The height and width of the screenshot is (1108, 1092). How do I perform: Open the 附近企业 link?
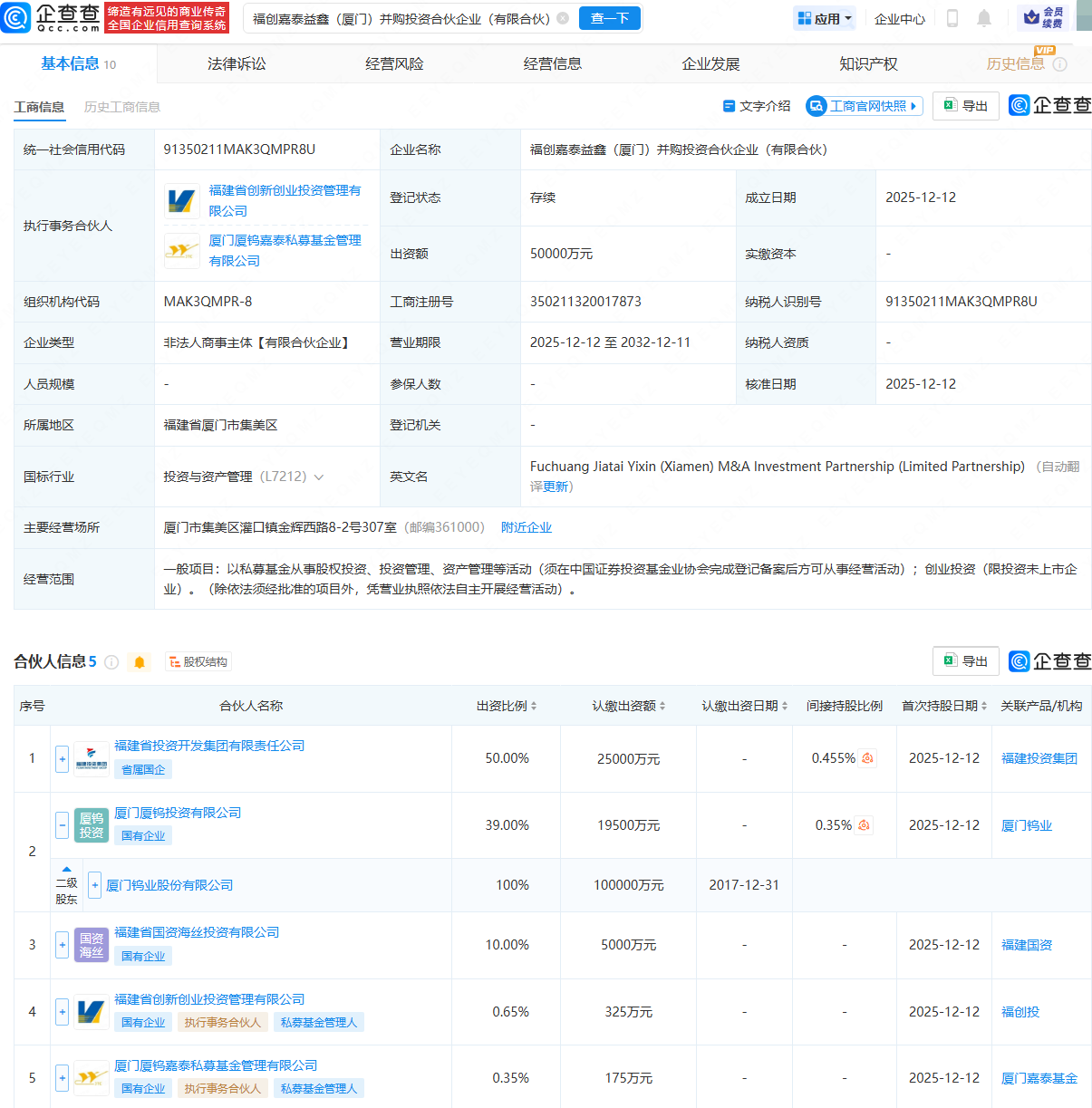[x=526, y=526]
